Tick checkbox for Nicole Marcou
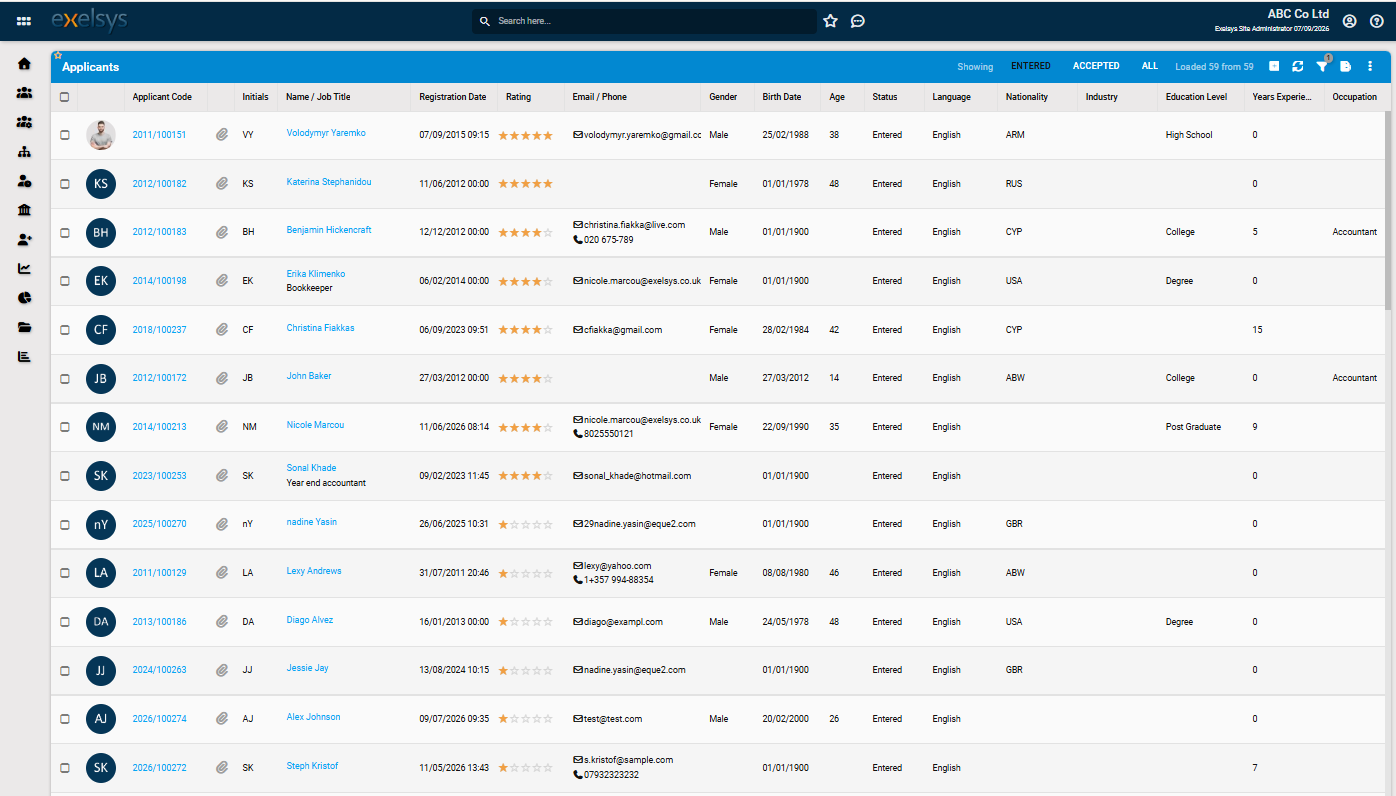The image size is (1396, 796). [x=65, y=427]
